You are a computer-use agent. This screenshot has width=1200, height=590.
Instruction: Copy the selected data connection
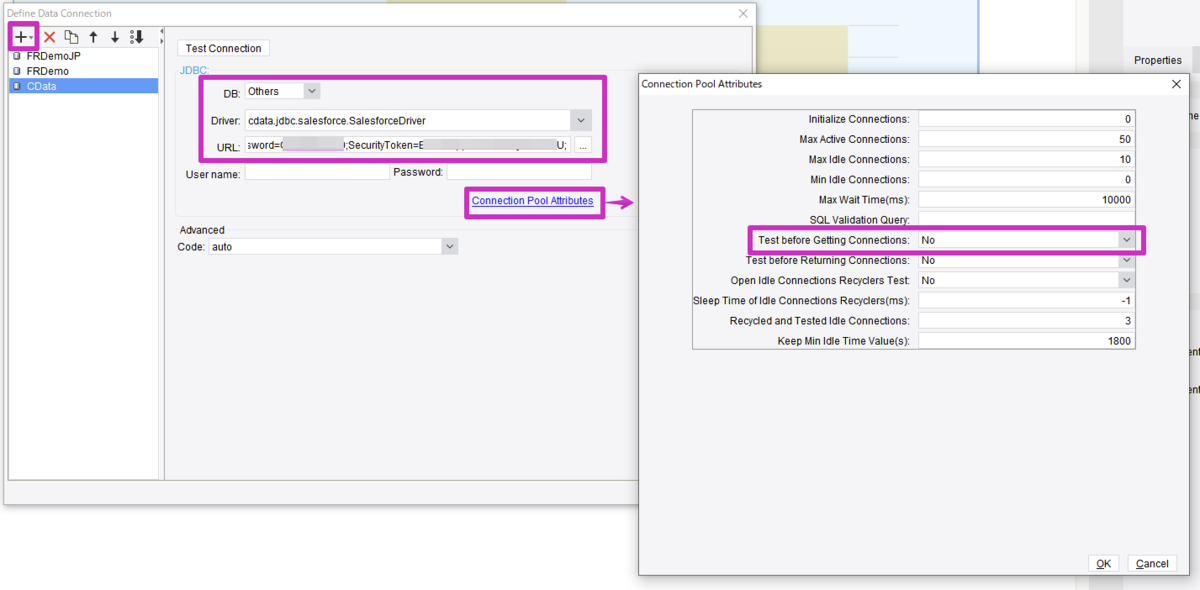click(x=71, y=37)
